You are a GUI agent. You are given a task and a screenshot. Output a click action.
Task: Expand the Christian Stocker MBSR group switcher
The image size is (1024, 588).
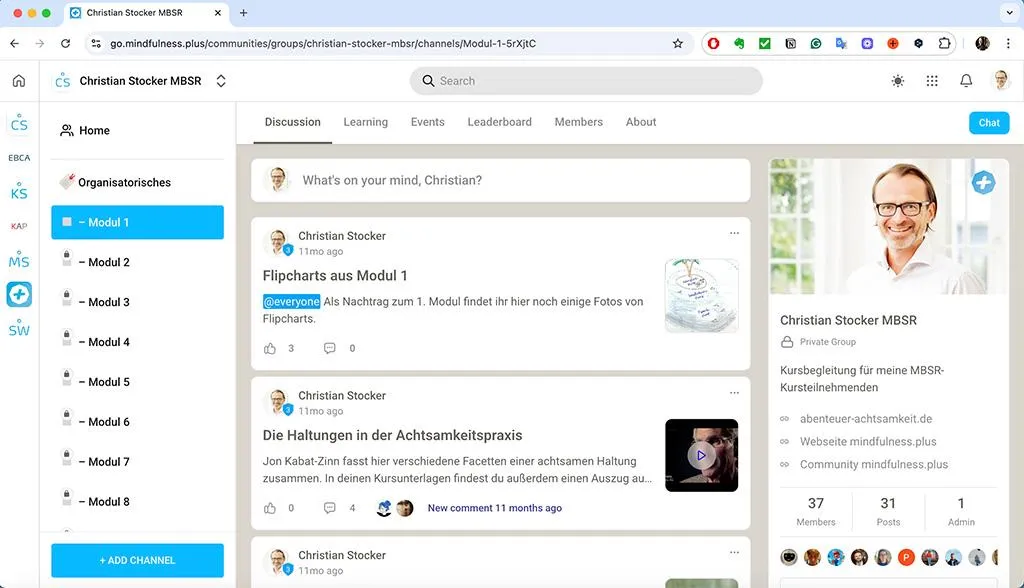(221, 81)
